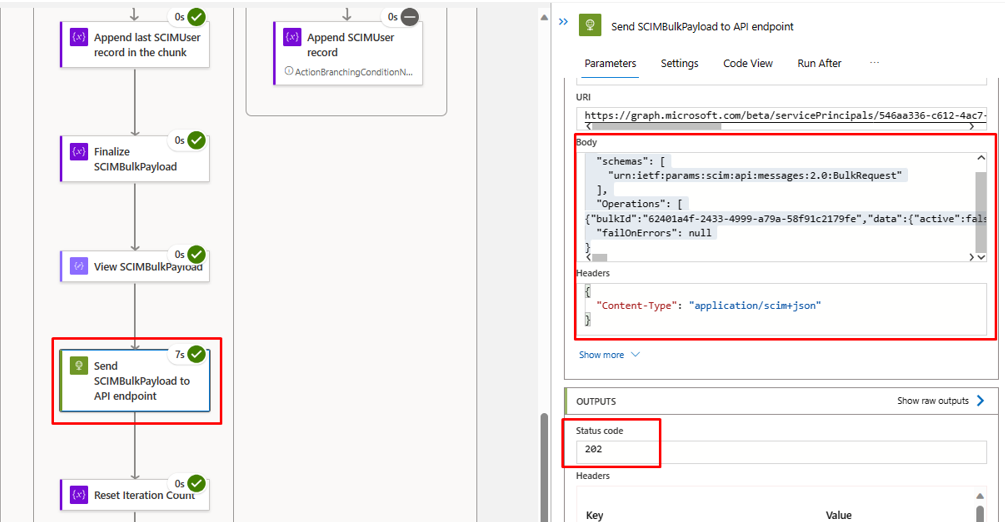Image resolution: width=1005 pixels, height=522 pixels.
Task: Click the 'application/scim+json' header value
Action: pyautogui.click(x=754, y=305)
